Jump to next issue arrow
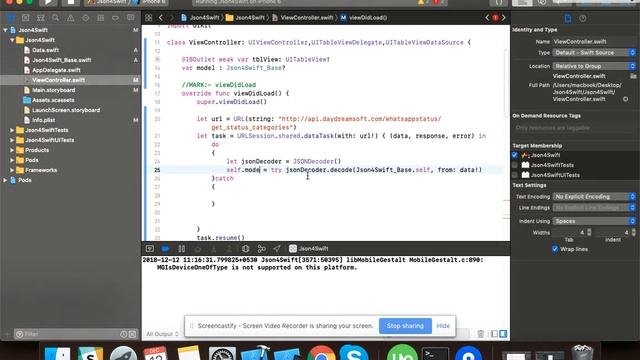640x360 pixels. (504, 18)
